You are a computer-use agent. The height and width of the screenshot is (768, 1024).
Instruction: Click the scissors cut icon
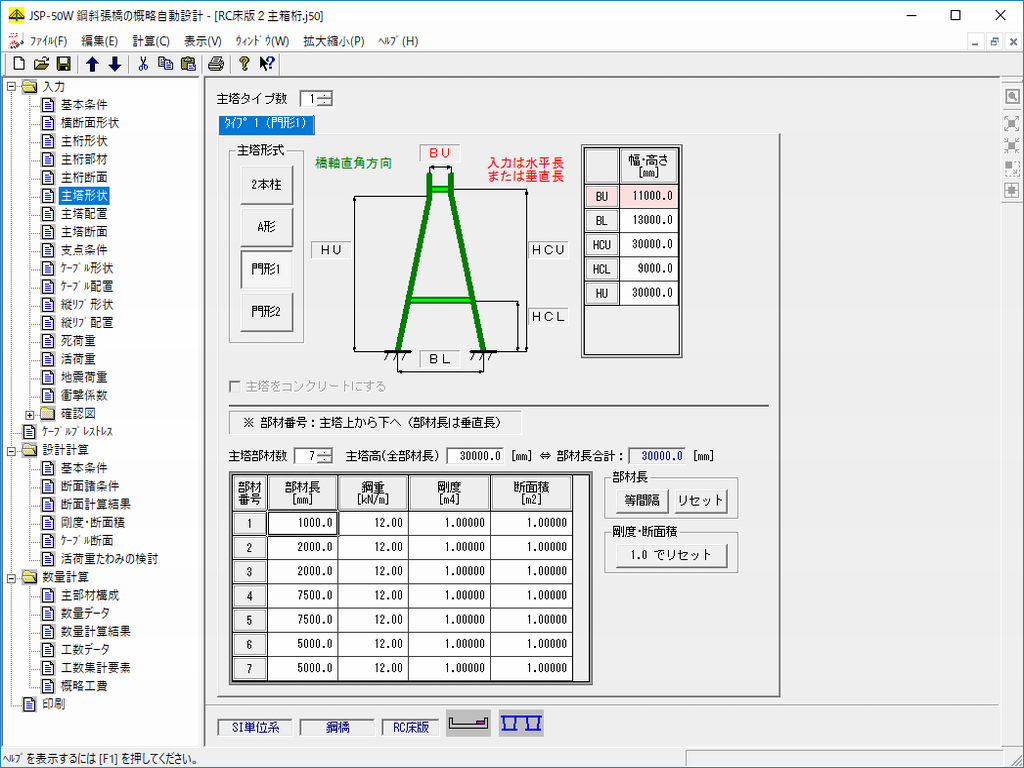143,64
